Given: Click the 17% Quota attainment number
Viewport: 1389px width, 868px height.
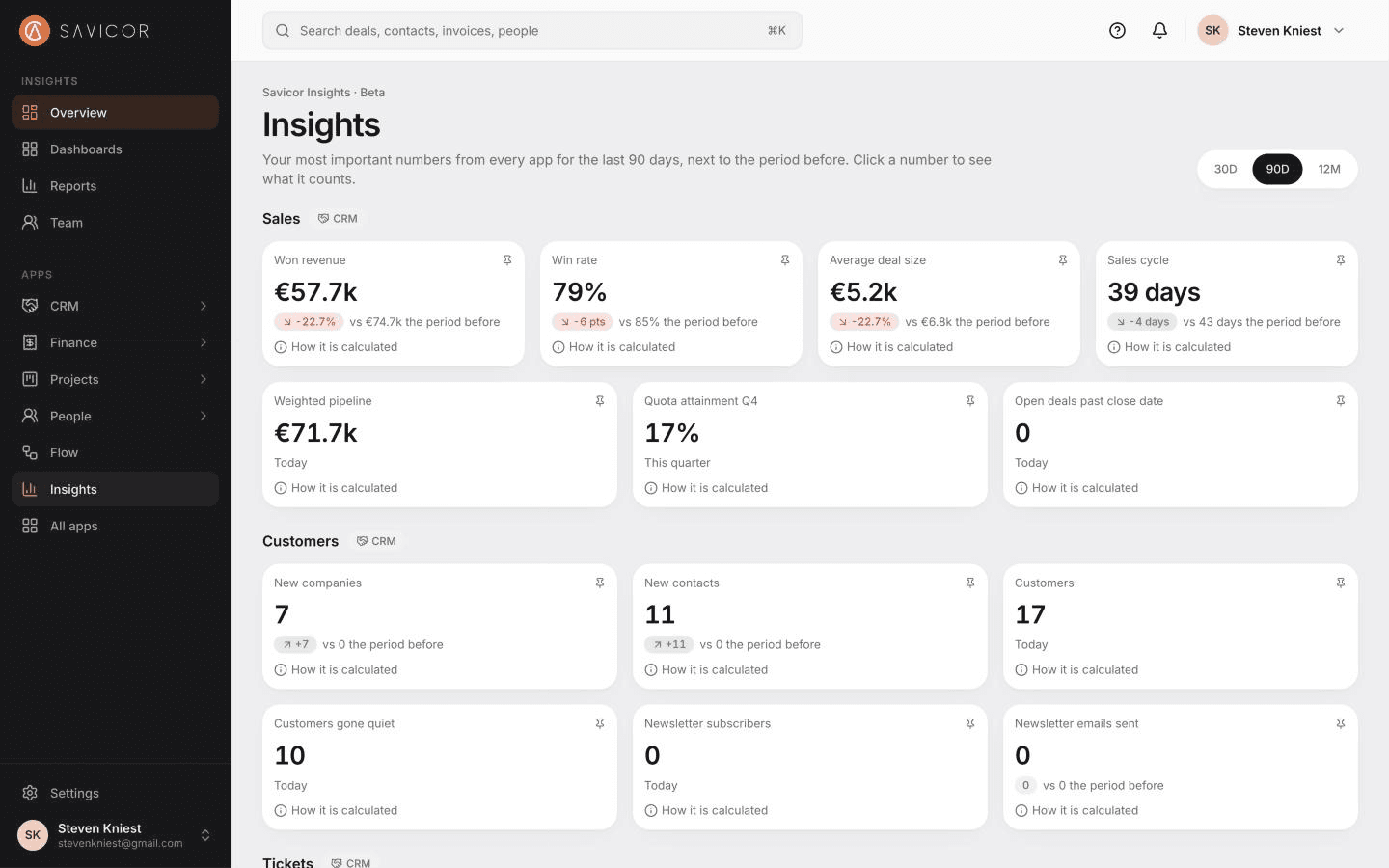Looking at the screenshot, I should 671,433.
